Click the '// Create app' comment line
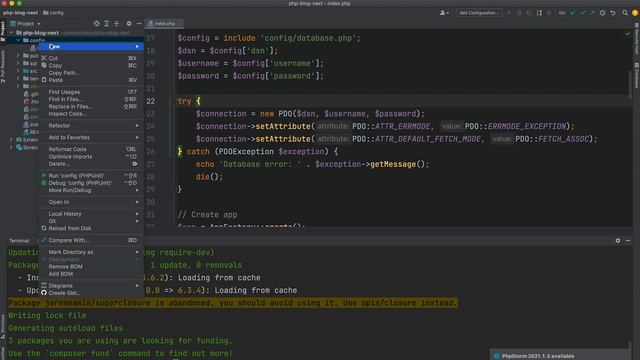This screenshot has width=640, height=360. tap(207, 215)
